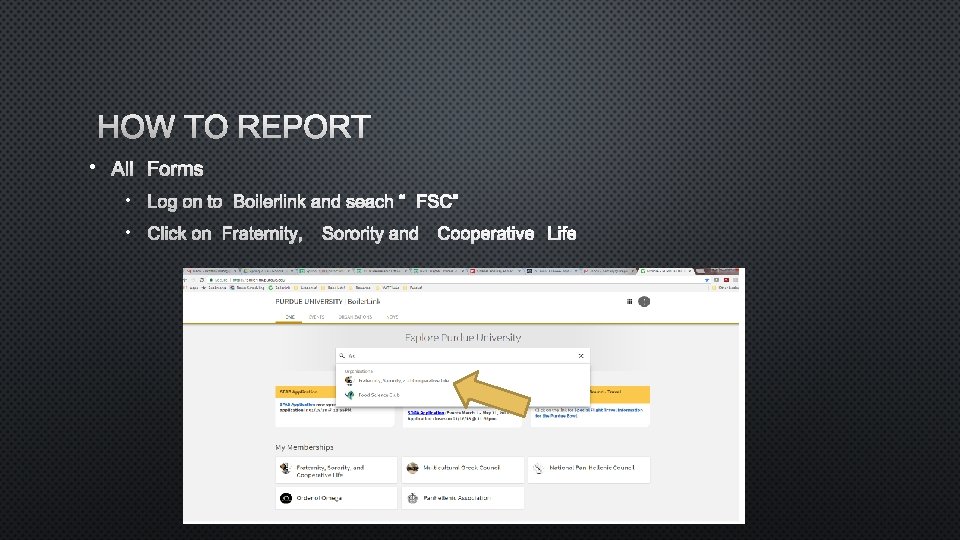
Task: Click the Multicultural Greek Council logo
Action: coord(413,468)
